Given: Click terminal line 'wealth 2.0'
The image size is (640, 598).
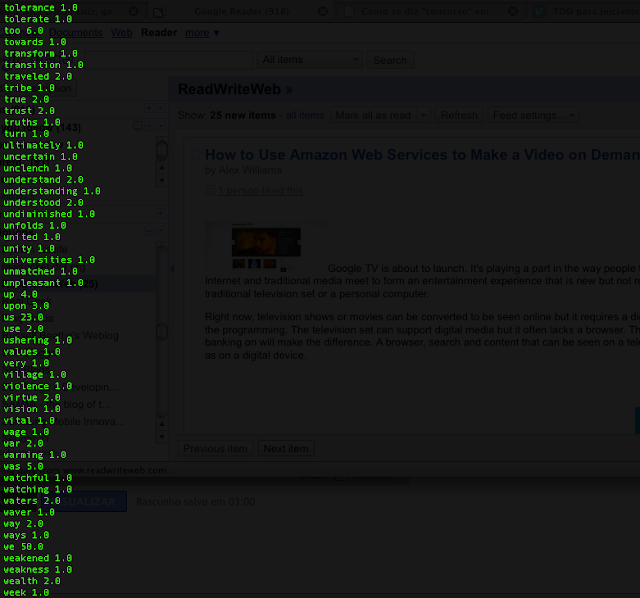Looking at the screenshot, I should (x=32, y=581).
